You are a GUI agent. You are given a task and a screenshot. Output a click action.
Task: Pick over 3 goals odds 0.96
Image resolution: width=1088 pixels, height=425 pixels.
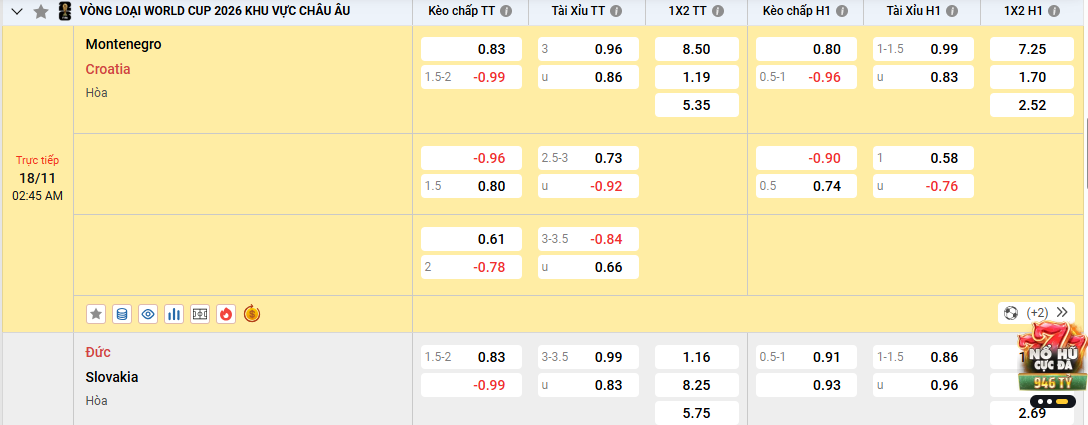pos(588,49)
